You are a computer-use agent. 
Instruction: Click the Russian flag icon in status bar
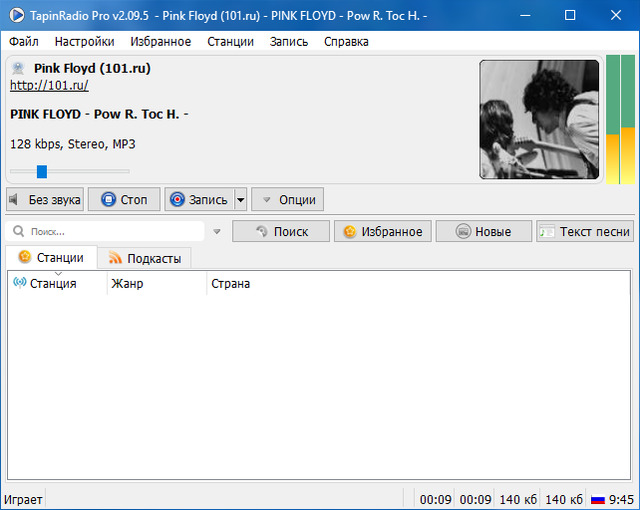tap(597, 499)
